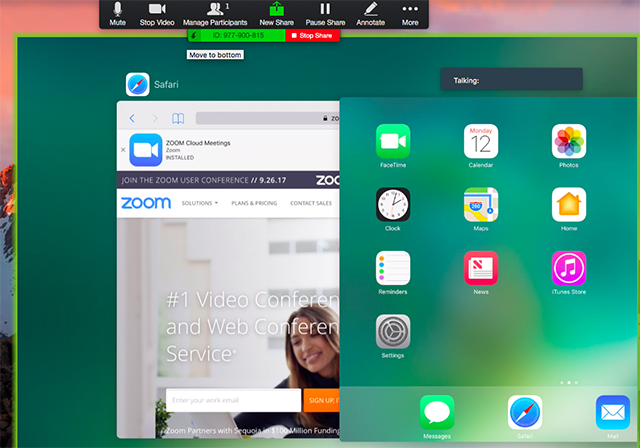Open the Annotate tool
640x448 pixels.
371,14
